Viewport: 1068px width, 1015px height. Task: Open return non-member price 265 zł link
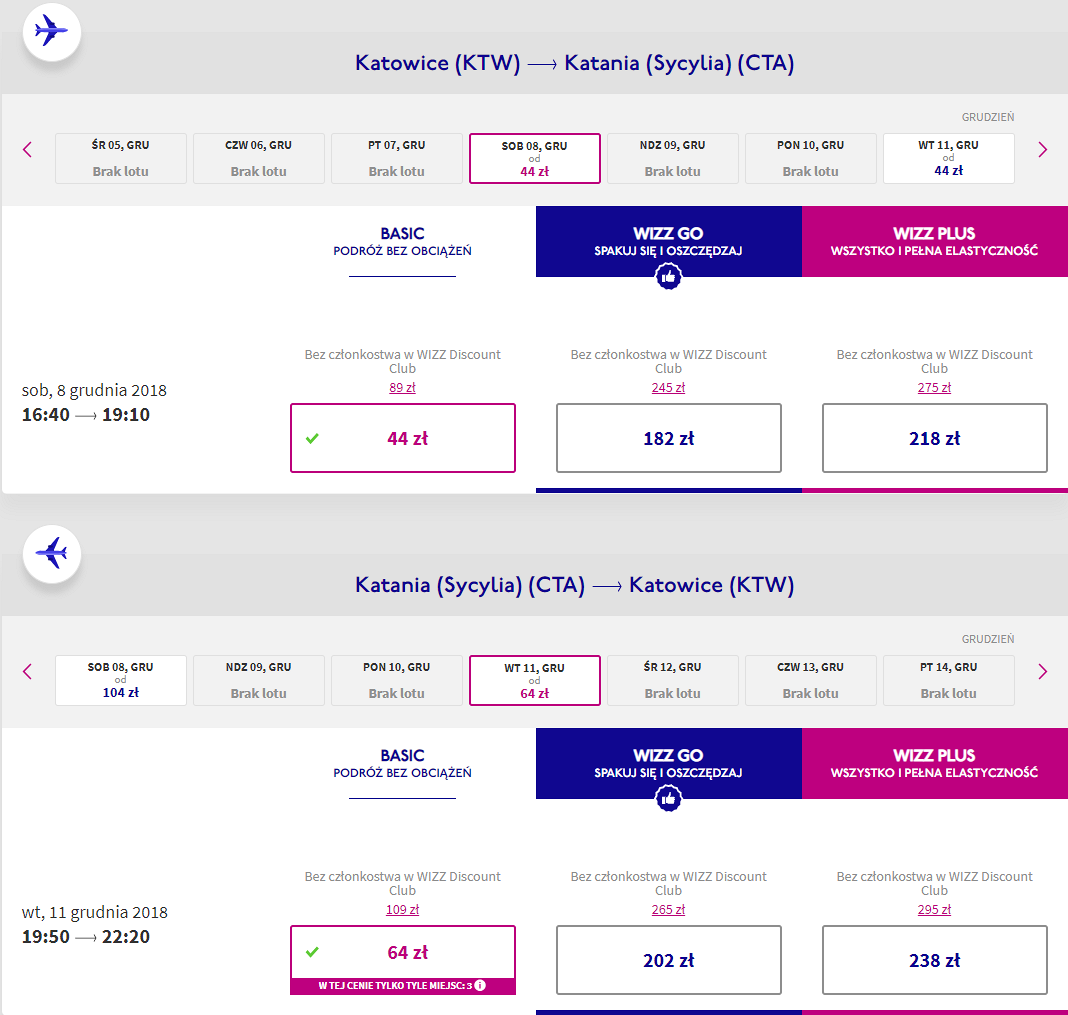tap(668, 909)
